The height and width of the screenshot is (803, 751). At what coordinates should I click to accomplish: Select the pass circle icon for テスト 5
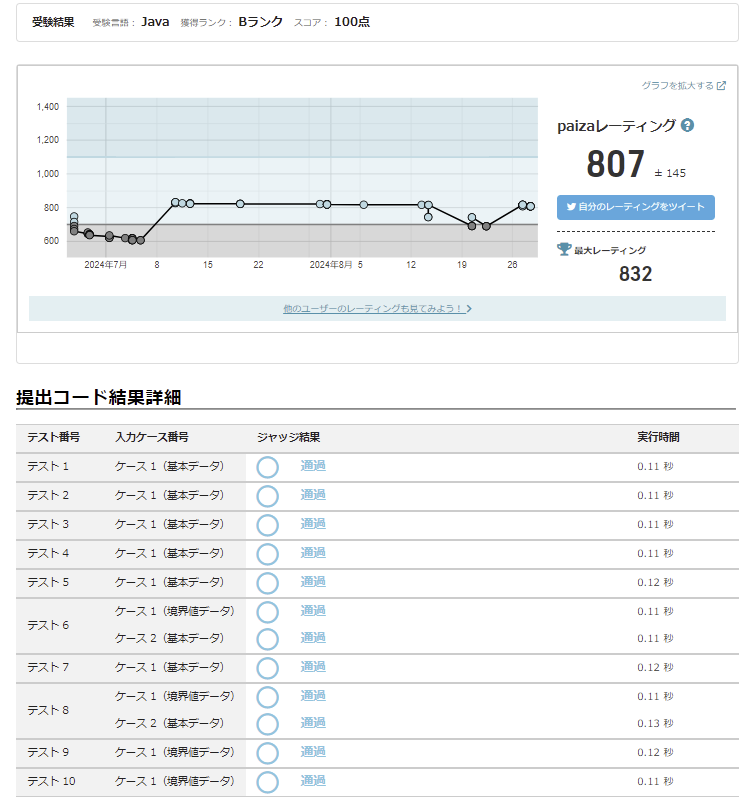click(267, 583)
